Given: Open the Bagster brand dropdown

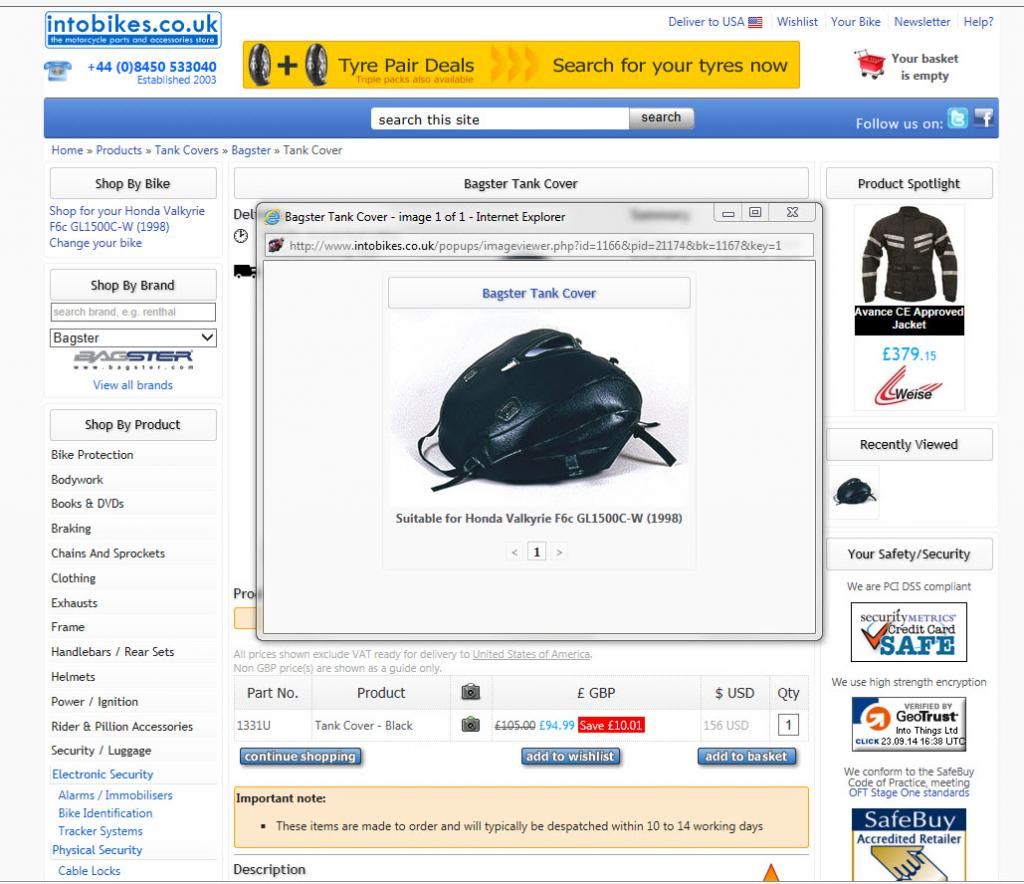Looking at the screenshot, I should click(x=133, y=338).
